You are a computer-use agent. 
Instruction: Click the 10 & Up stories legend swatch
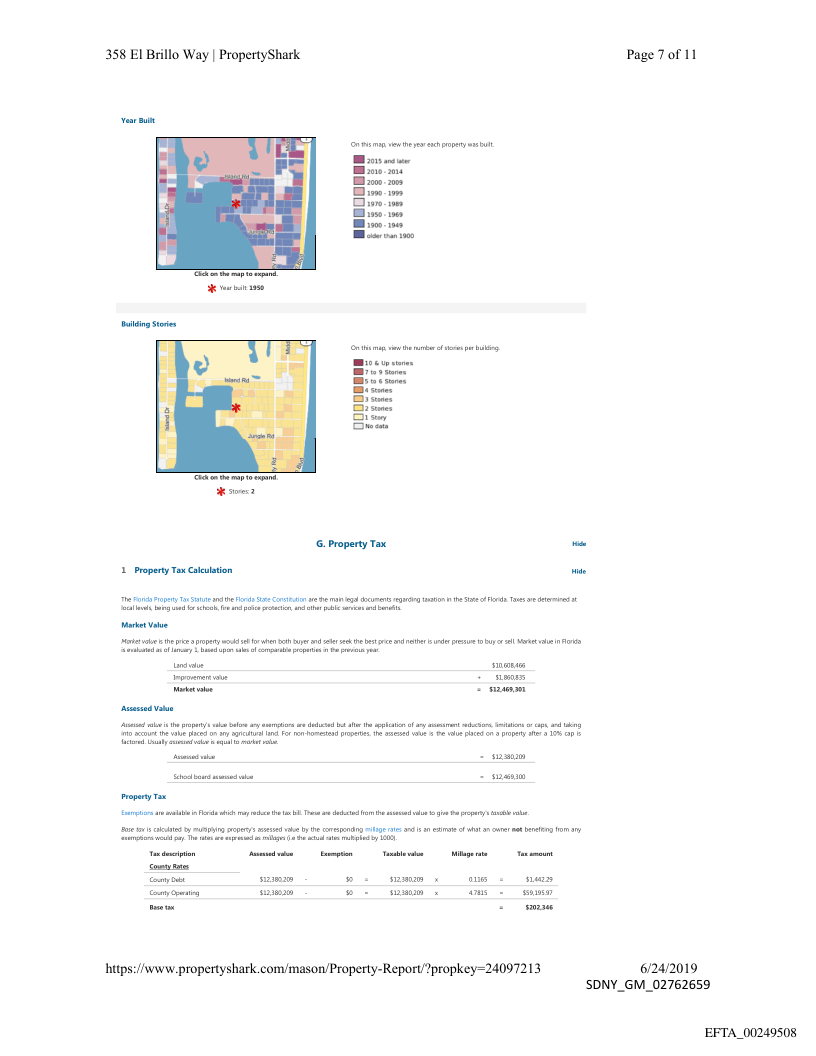point(358,363)
